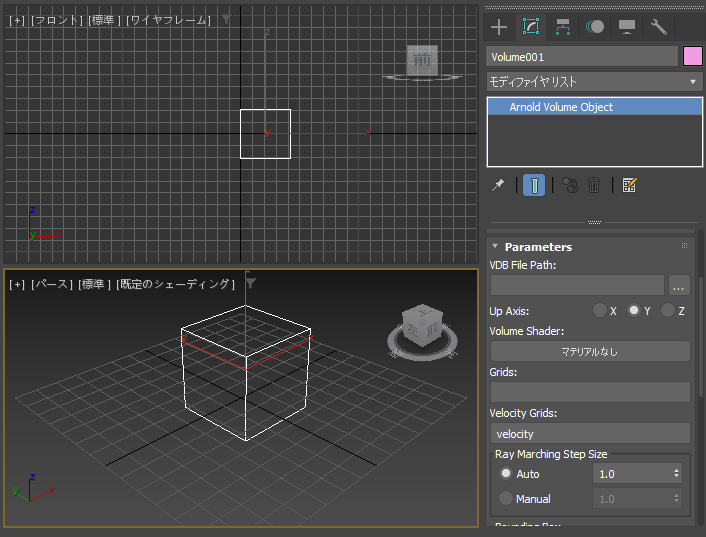Open the Display panel tab
706x537 pixels.
(627, 27)
